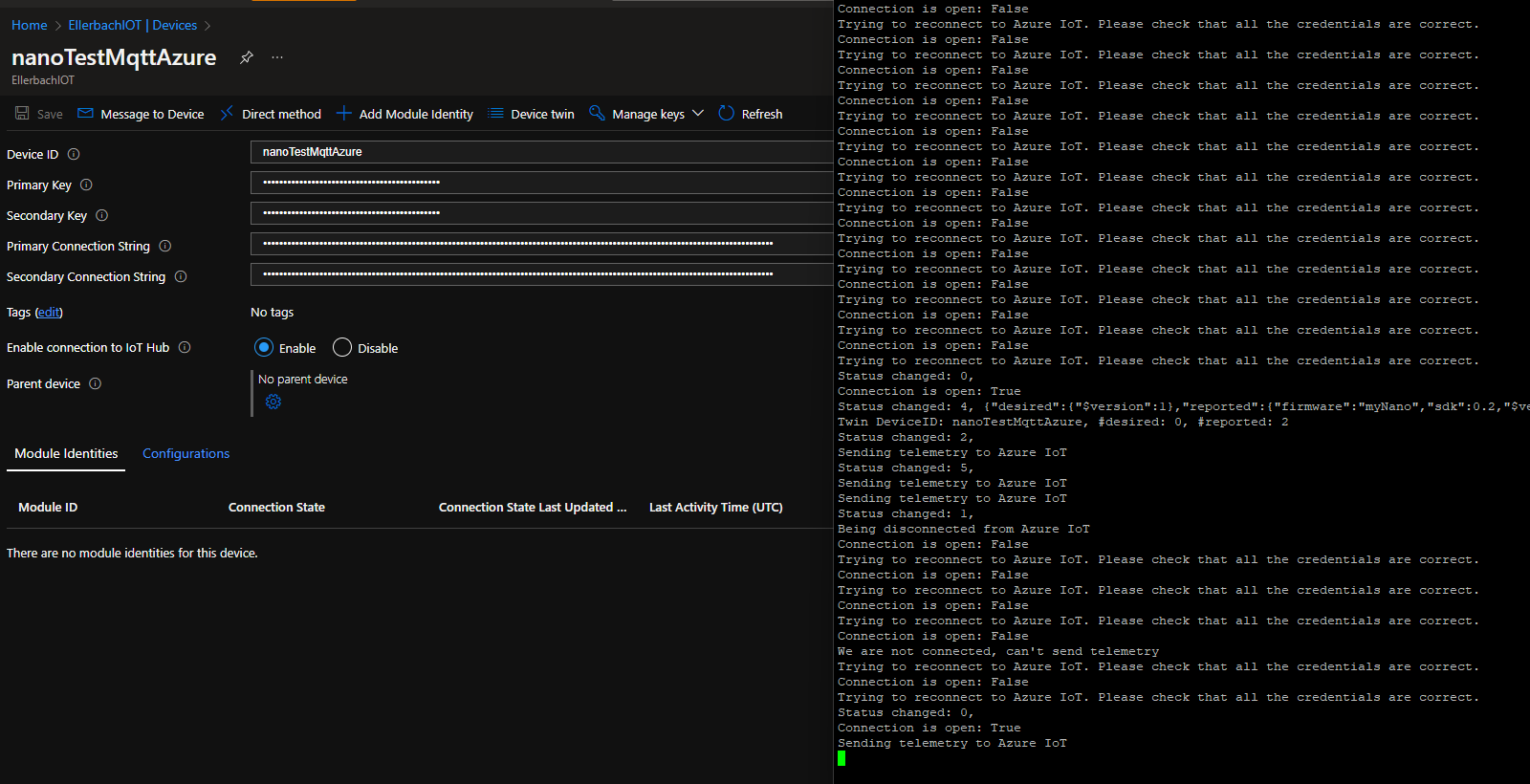Click the tags edit link
1530x784 pixels.
pyautogui.click(x=49, y=312)
